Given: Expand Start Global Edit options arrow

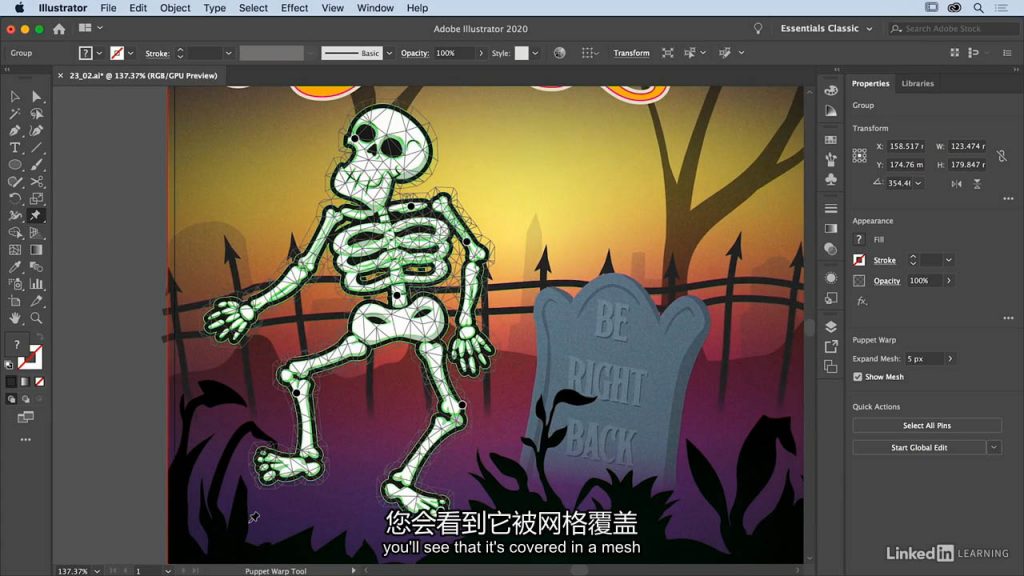Looking at the screenshot, I should click(994, 447).
